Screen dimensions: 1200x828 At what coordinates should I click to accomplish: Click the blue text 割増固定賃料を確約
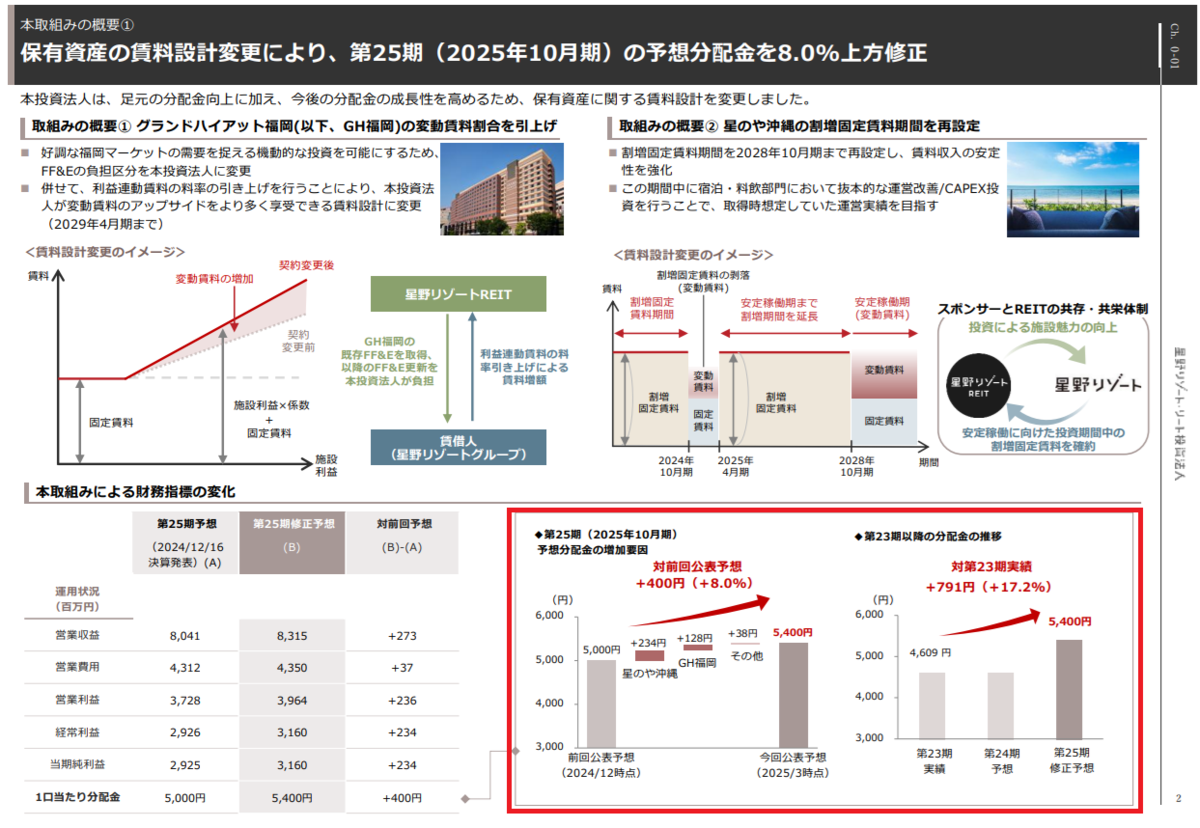tap(1043, 440)
